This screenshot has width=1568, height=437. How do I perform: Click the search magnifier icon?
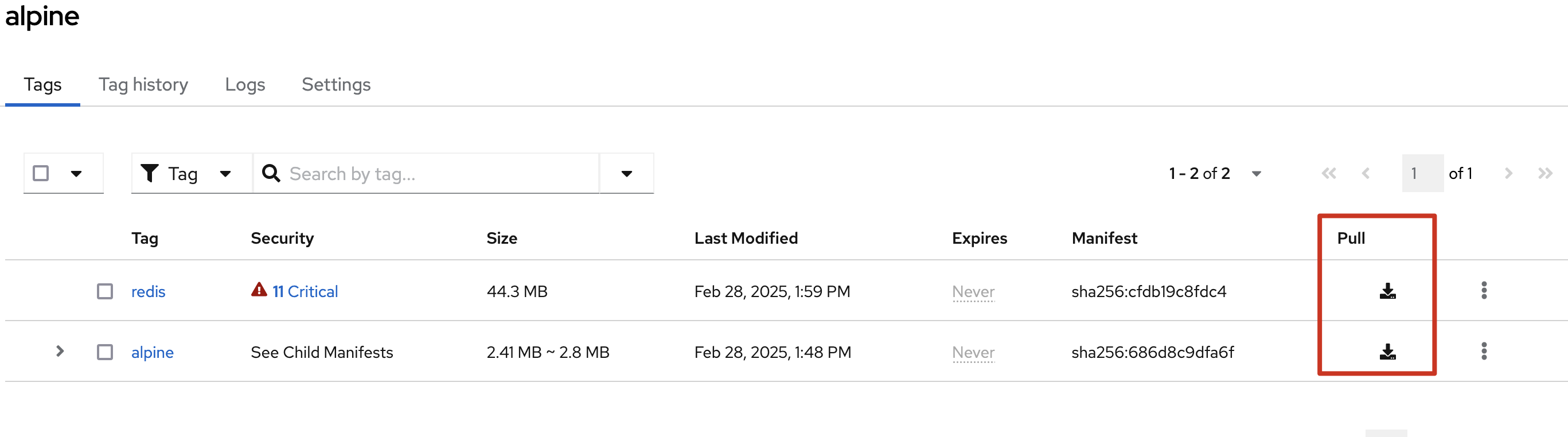(271, 173)
